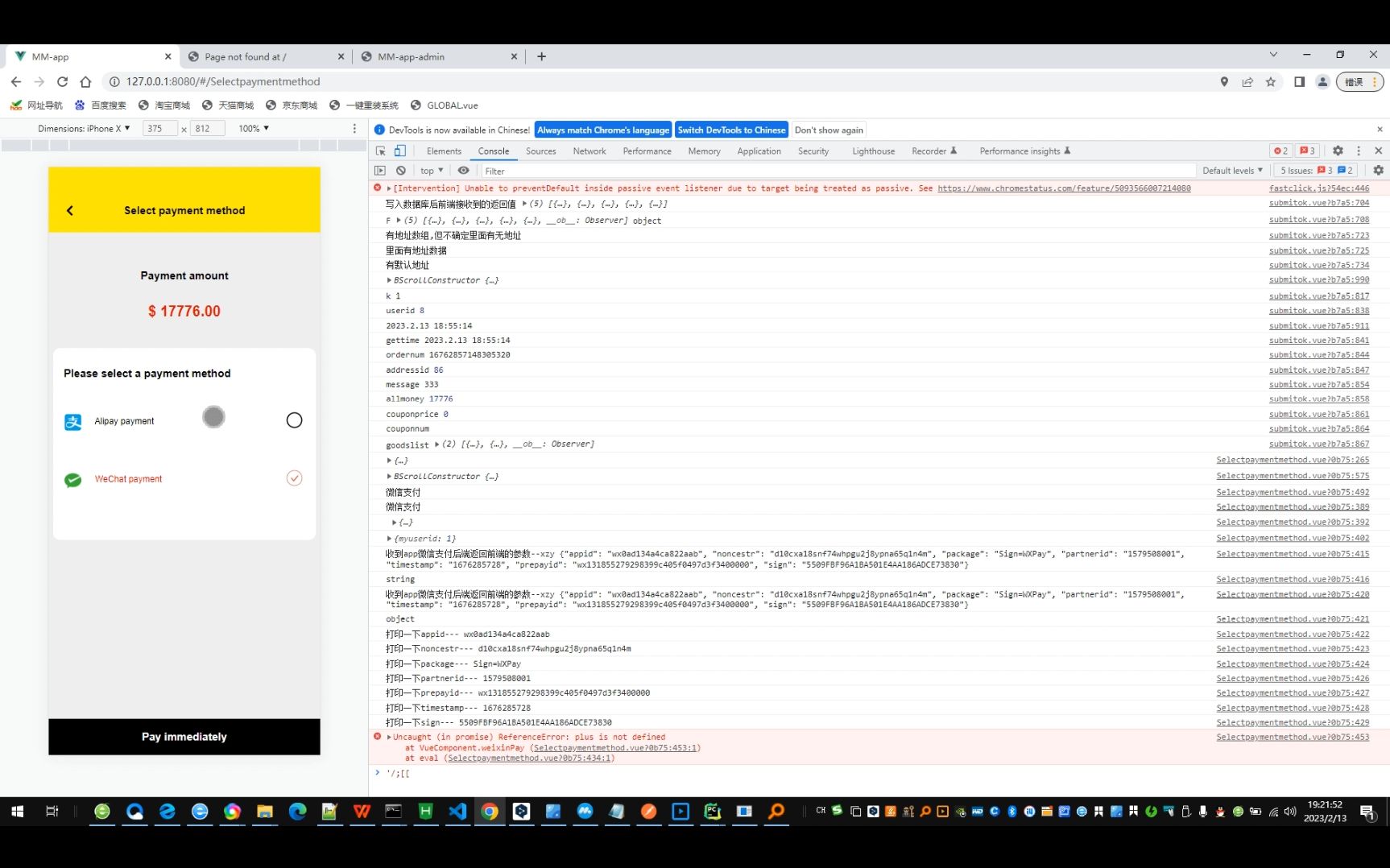This screenshot has width=1390, height=868.
Task: Bookmark this page with the star icon
Action: (1271, 81)
